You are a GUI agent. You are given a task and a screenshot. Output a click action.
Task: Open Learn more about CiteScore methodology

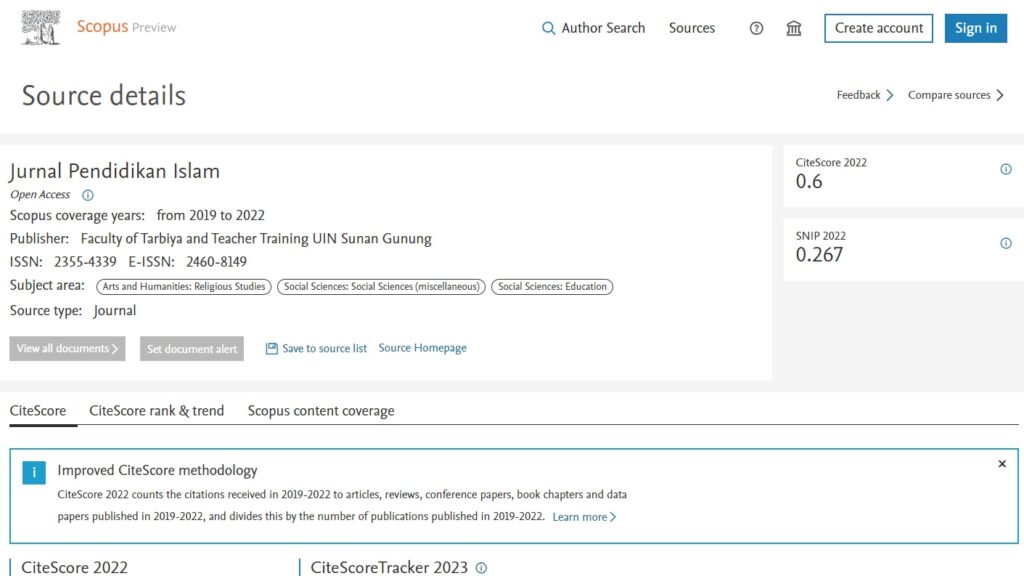point(584,517)
